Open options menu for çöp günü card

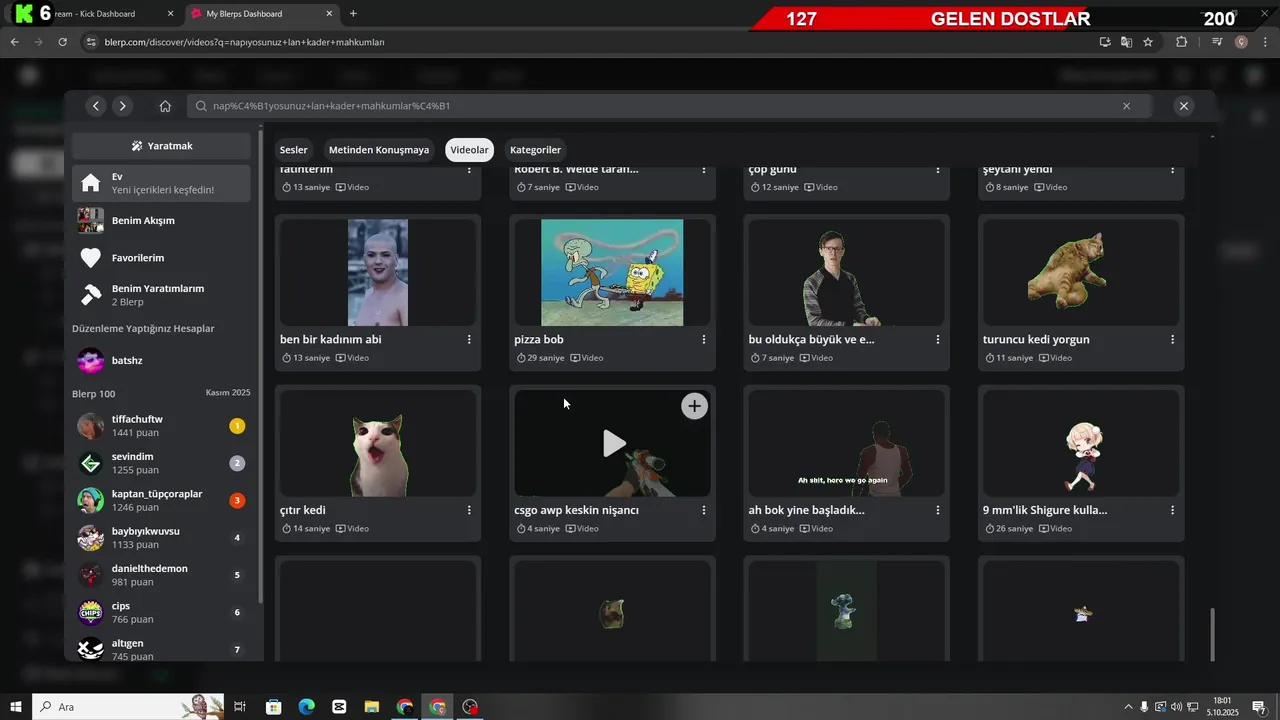pos(938,170)
